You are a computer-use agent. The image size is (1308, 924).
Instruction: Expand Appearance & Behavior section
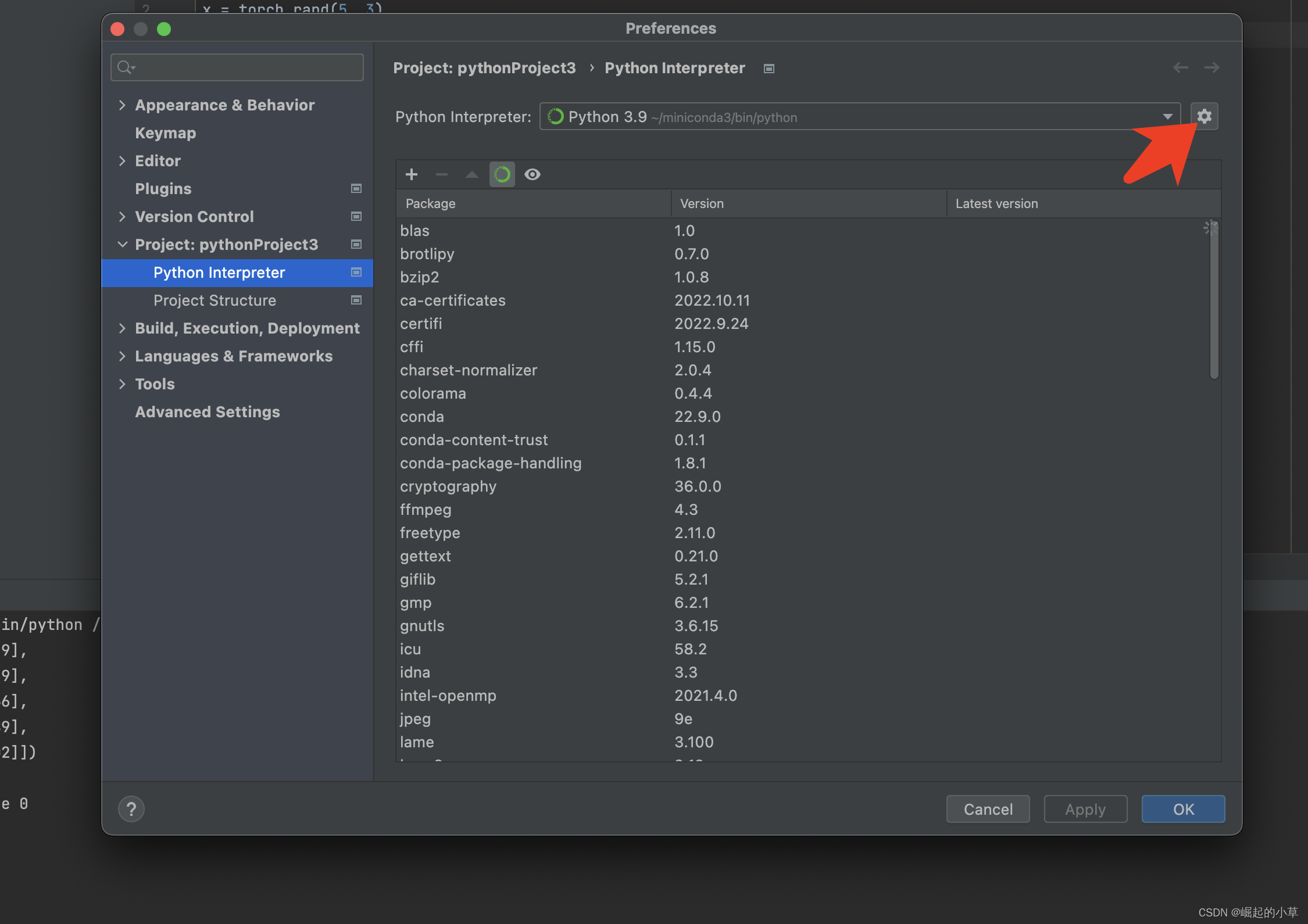click(122, 105)
